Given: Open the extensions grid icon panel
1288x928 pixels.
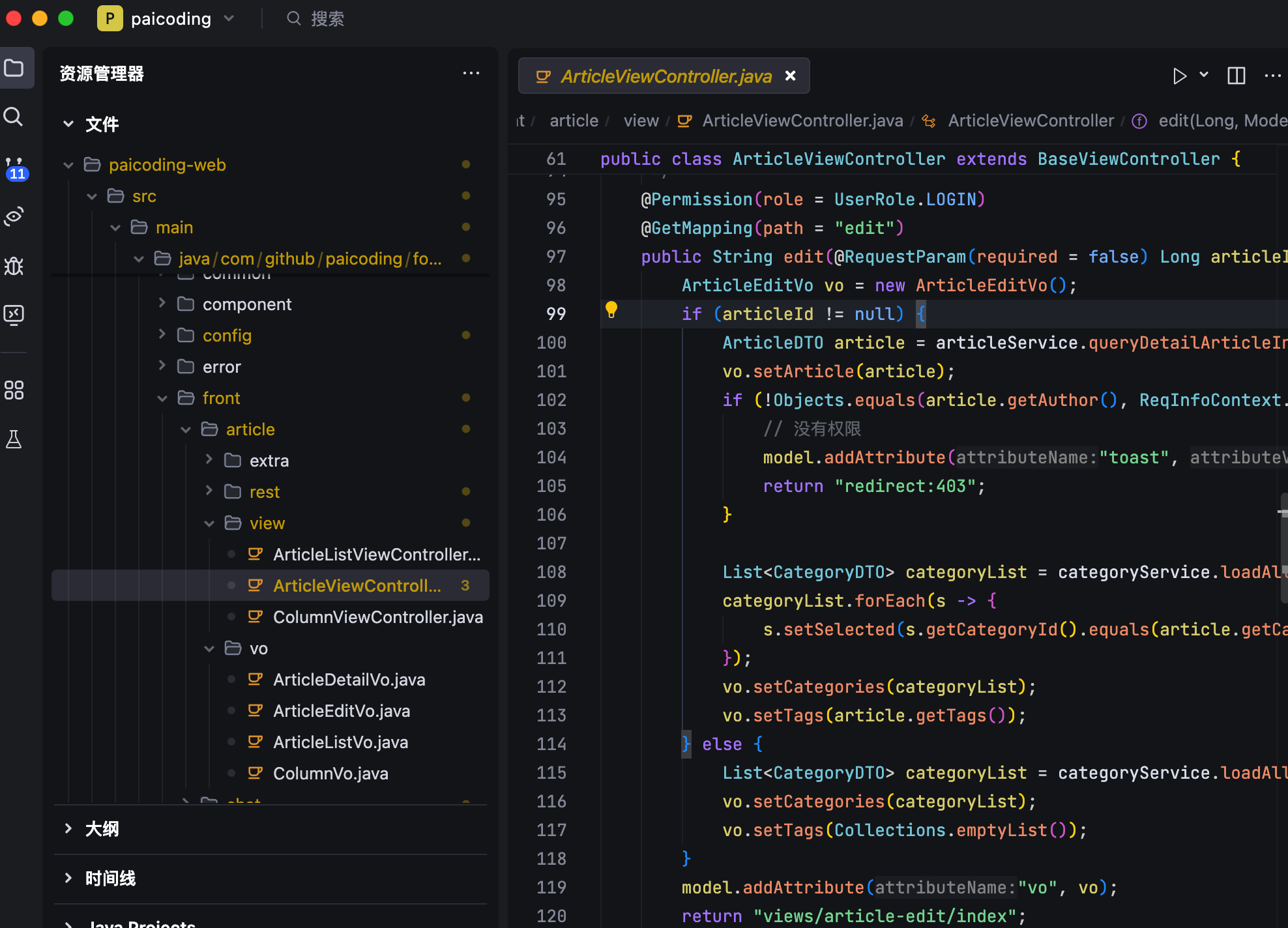Looking at the screenshot, I should (x=14, y=390).
